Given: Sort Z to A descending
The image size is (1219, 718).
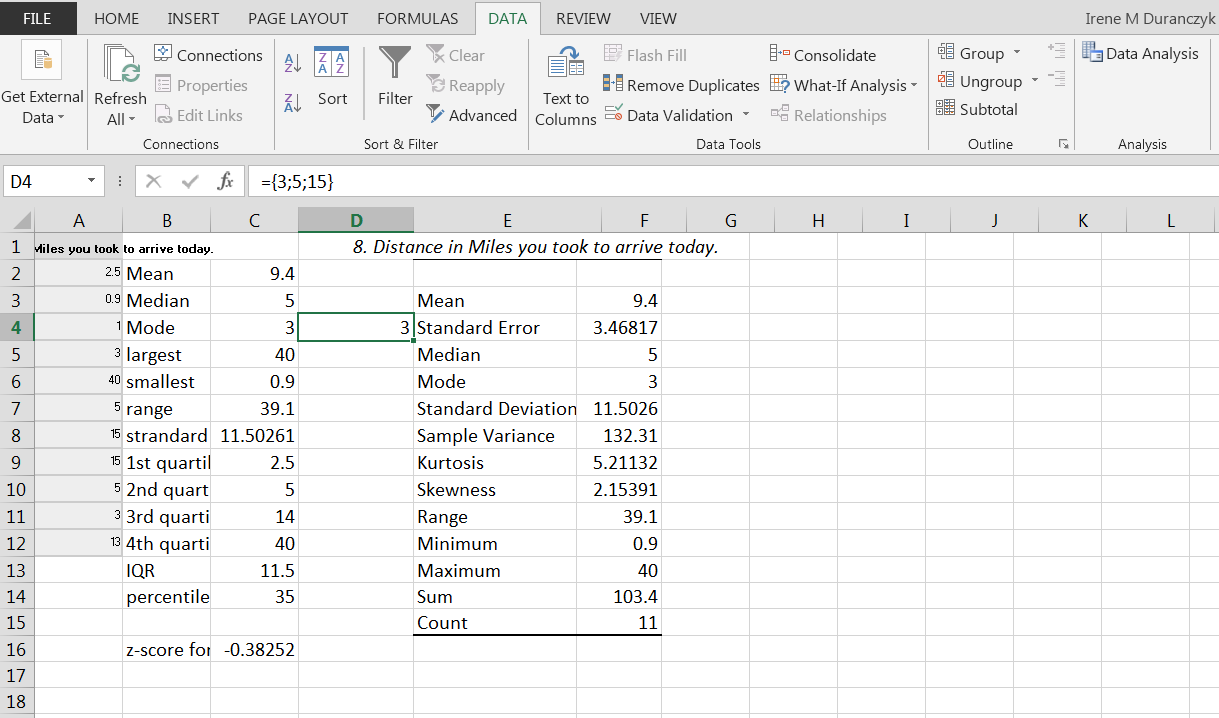Looking at the screenshot, I should [x=294, y=102].
